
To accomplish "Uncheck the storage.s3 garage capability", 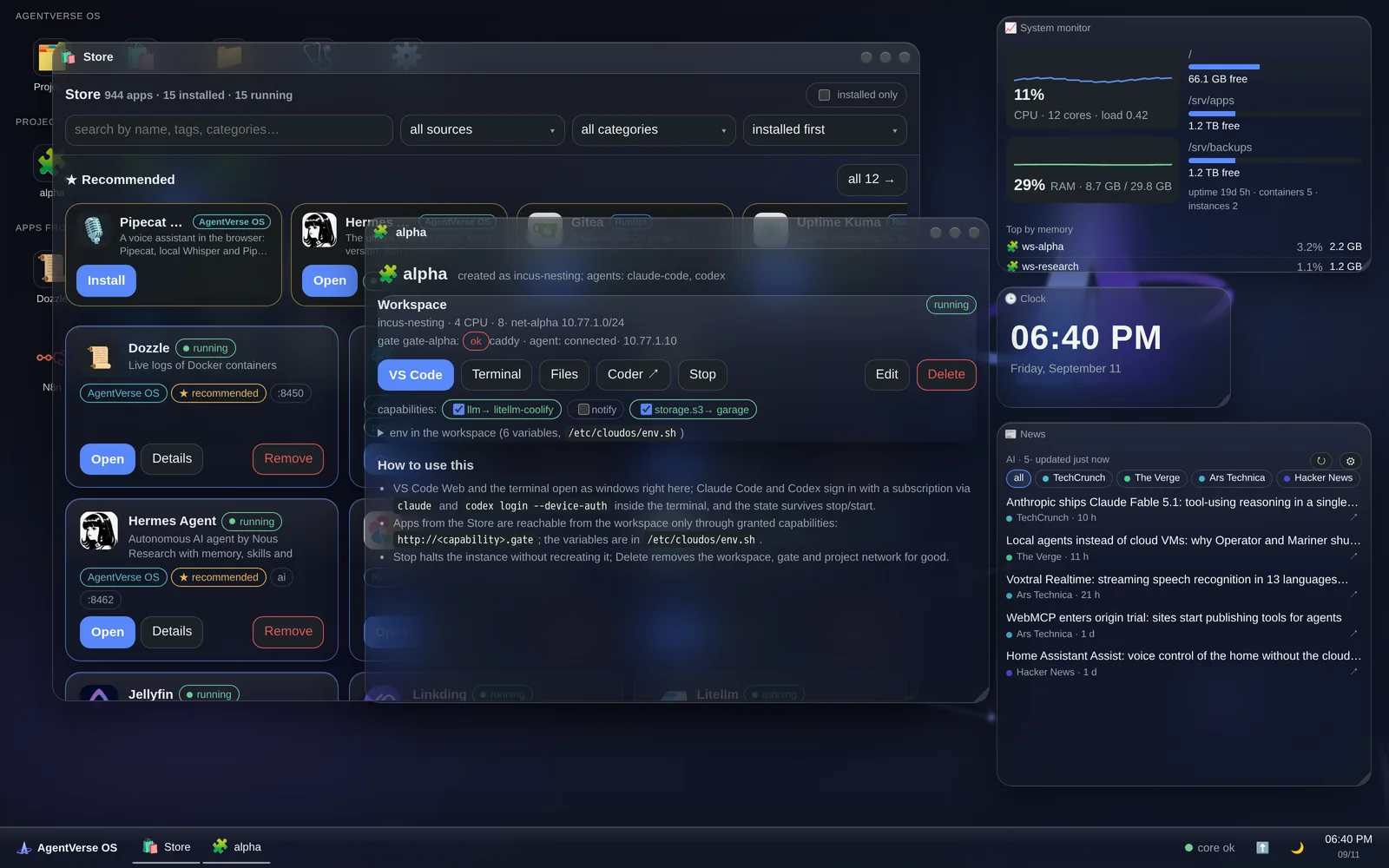I will coord(646,410).
